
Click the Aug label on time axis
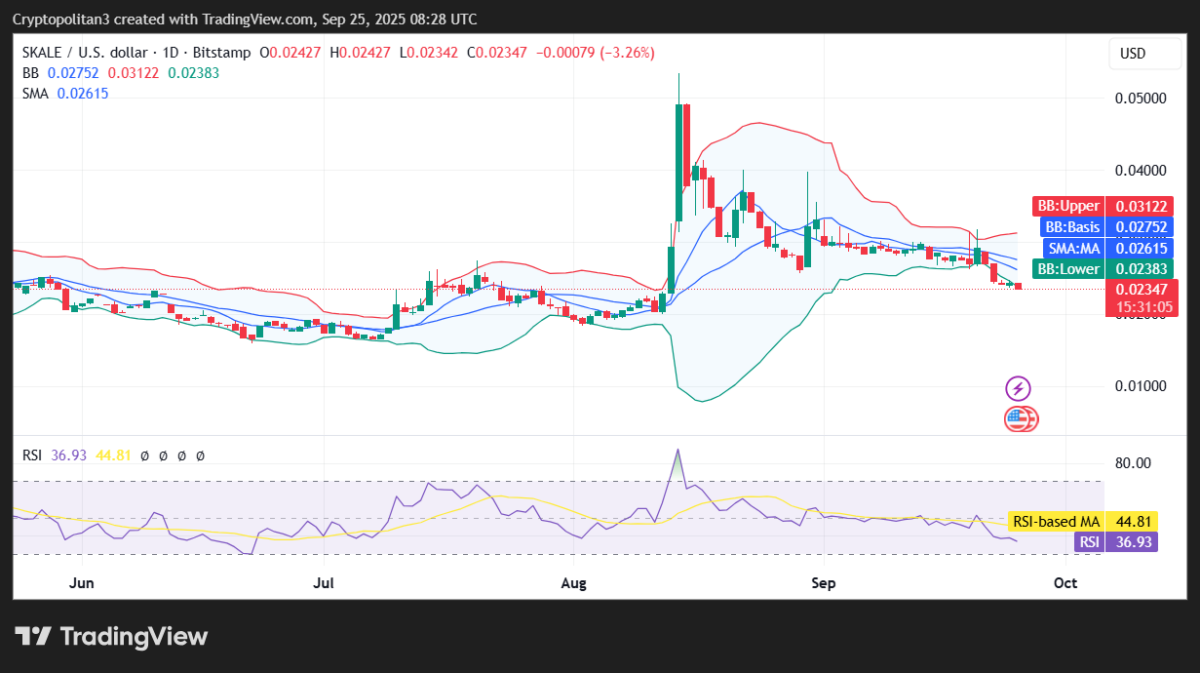[x=573, y=582]
